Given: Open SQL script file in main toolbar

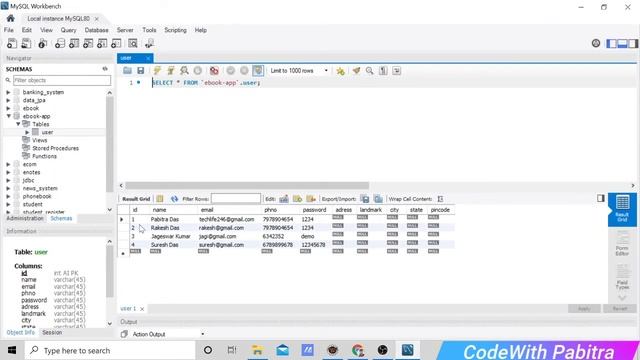Looking at the screenshot, I should 26,43.
